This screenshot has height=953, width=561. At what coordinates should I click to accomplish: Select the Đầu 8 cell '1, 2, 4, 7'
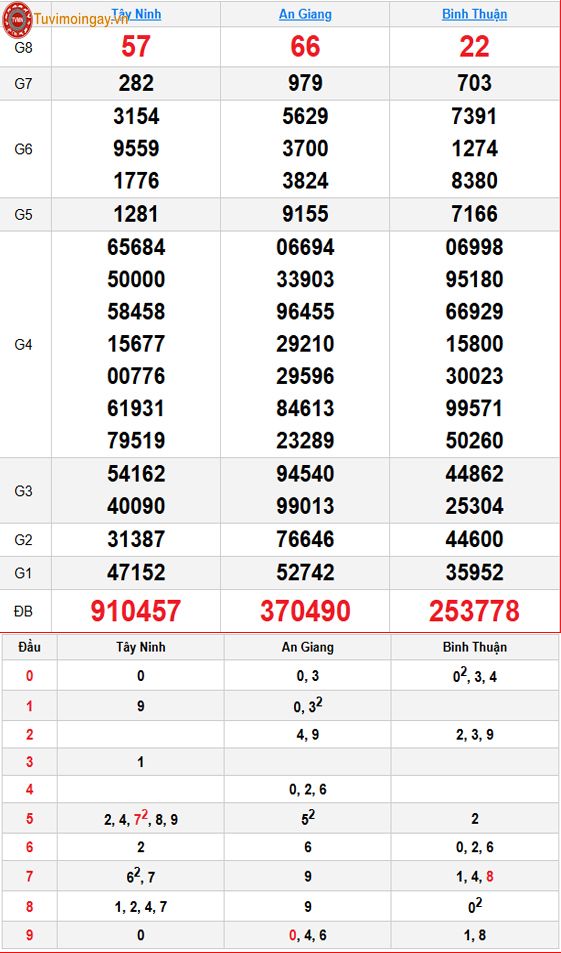point(140,907)
